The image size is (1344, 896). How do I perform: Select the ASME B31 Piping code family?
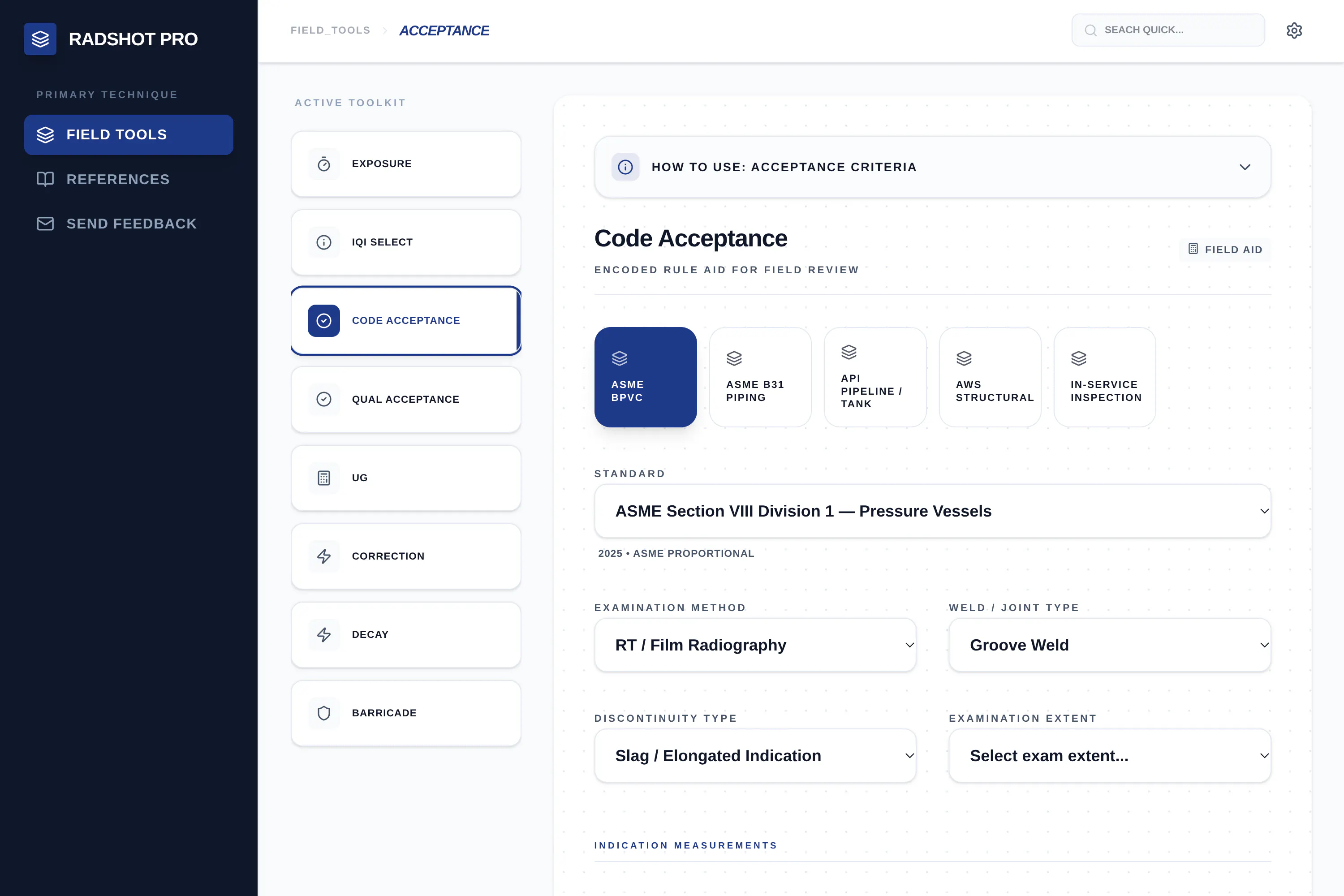point(760,377)
